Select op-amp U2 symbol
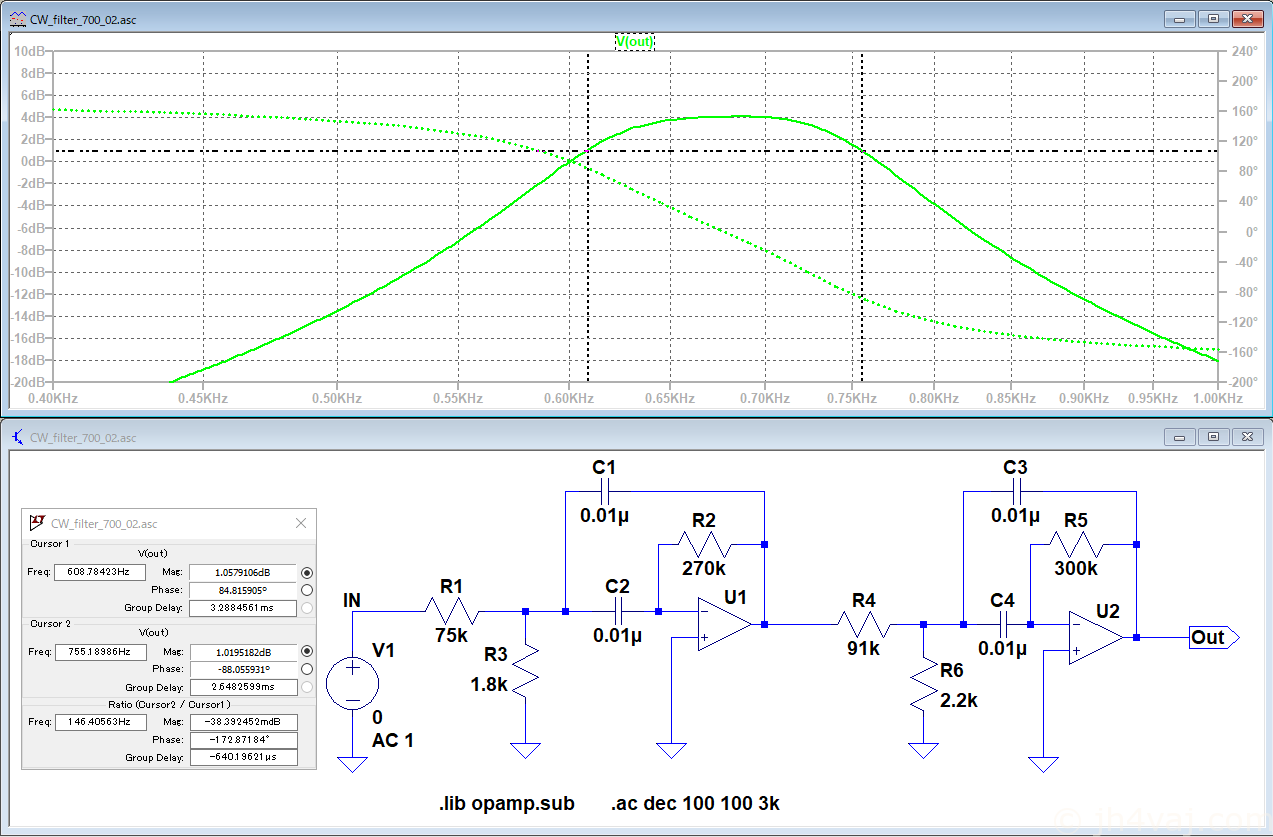This screenshot has height=837, width=1273. 1096,637
